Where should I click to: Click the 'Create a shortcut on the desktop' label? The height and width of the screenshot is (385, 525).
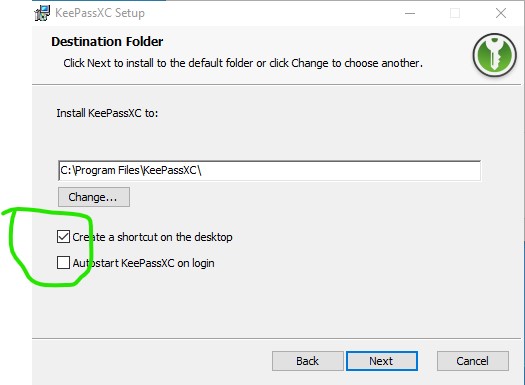152,237
